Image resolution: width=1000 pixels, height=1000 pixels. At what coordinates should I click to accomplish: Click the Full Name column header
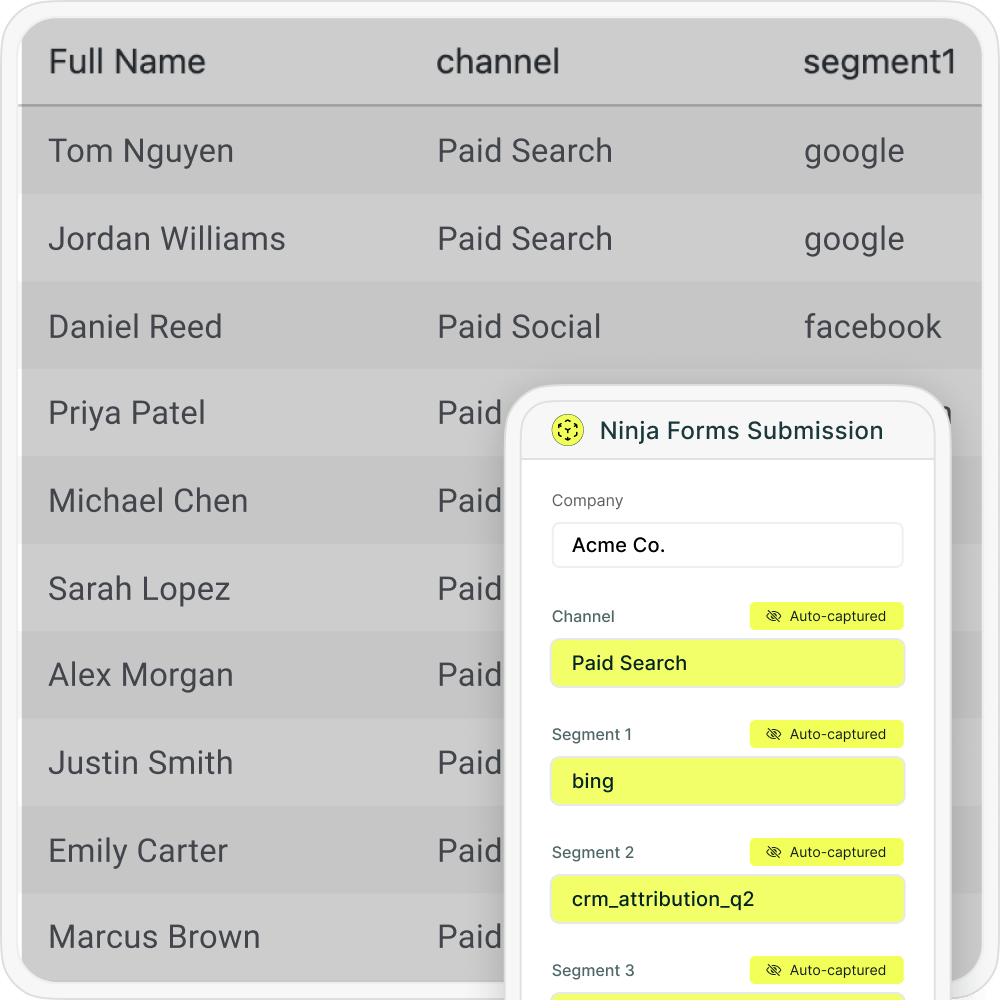127,62
